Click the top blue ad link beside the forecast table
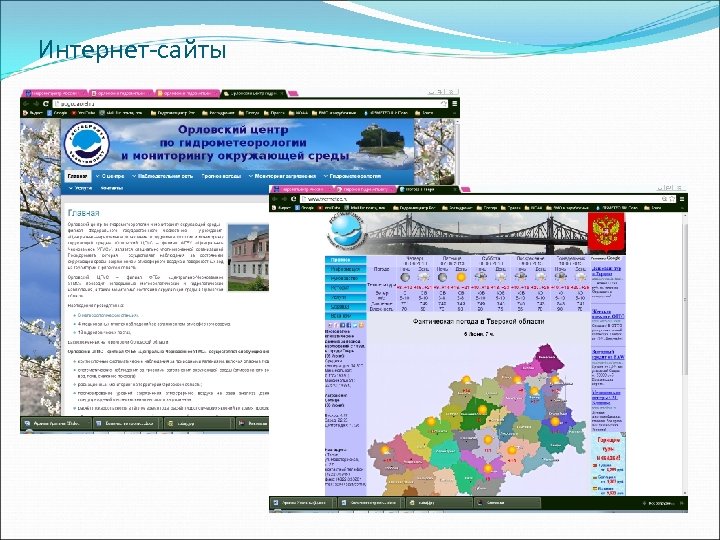This screenshot has width=720, height=540. tap(606, 271)
